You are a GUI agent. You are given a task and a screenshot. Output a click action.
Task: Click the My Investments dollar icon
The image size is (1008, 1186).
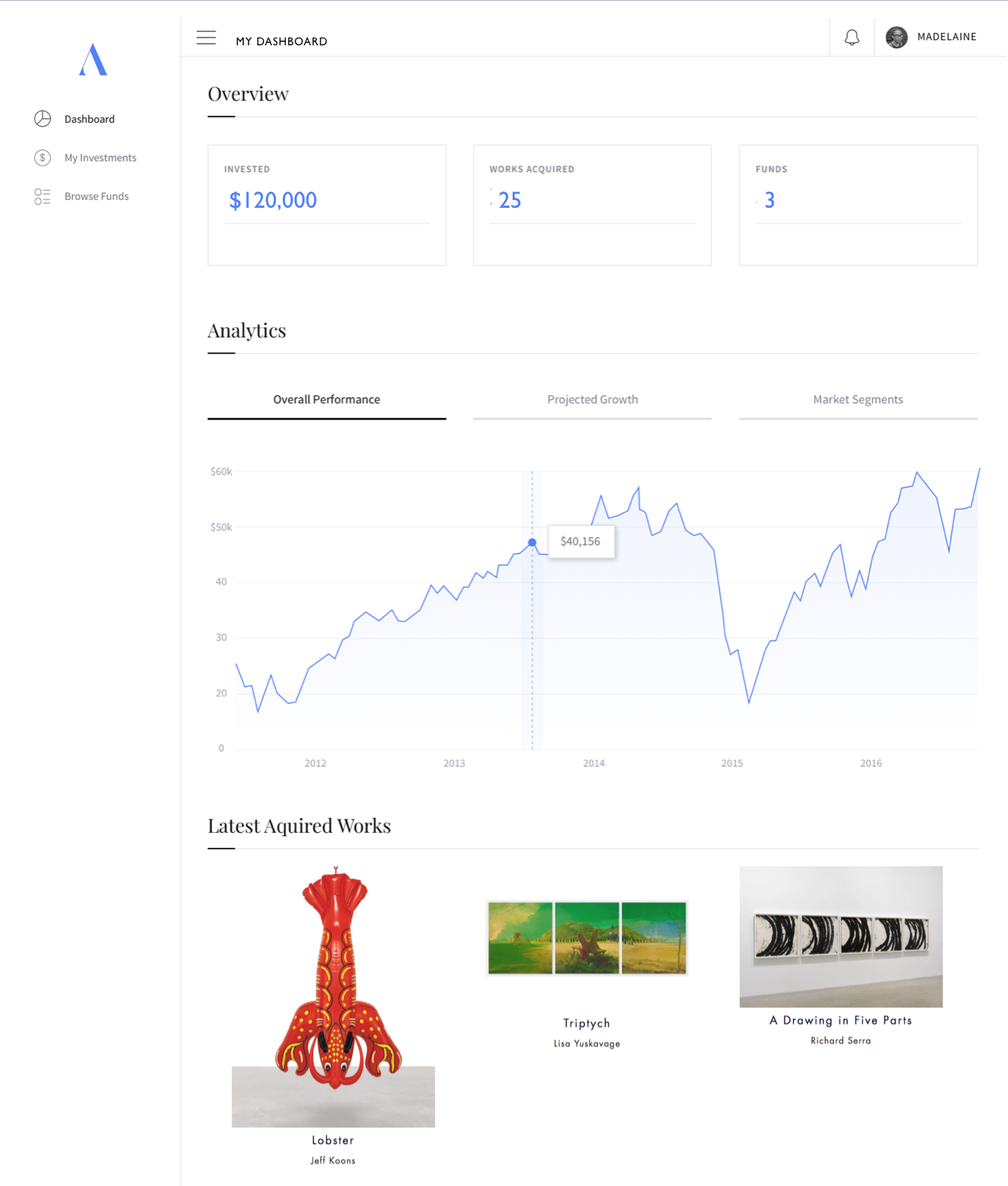pyautogui.click(x=42, y=158)
